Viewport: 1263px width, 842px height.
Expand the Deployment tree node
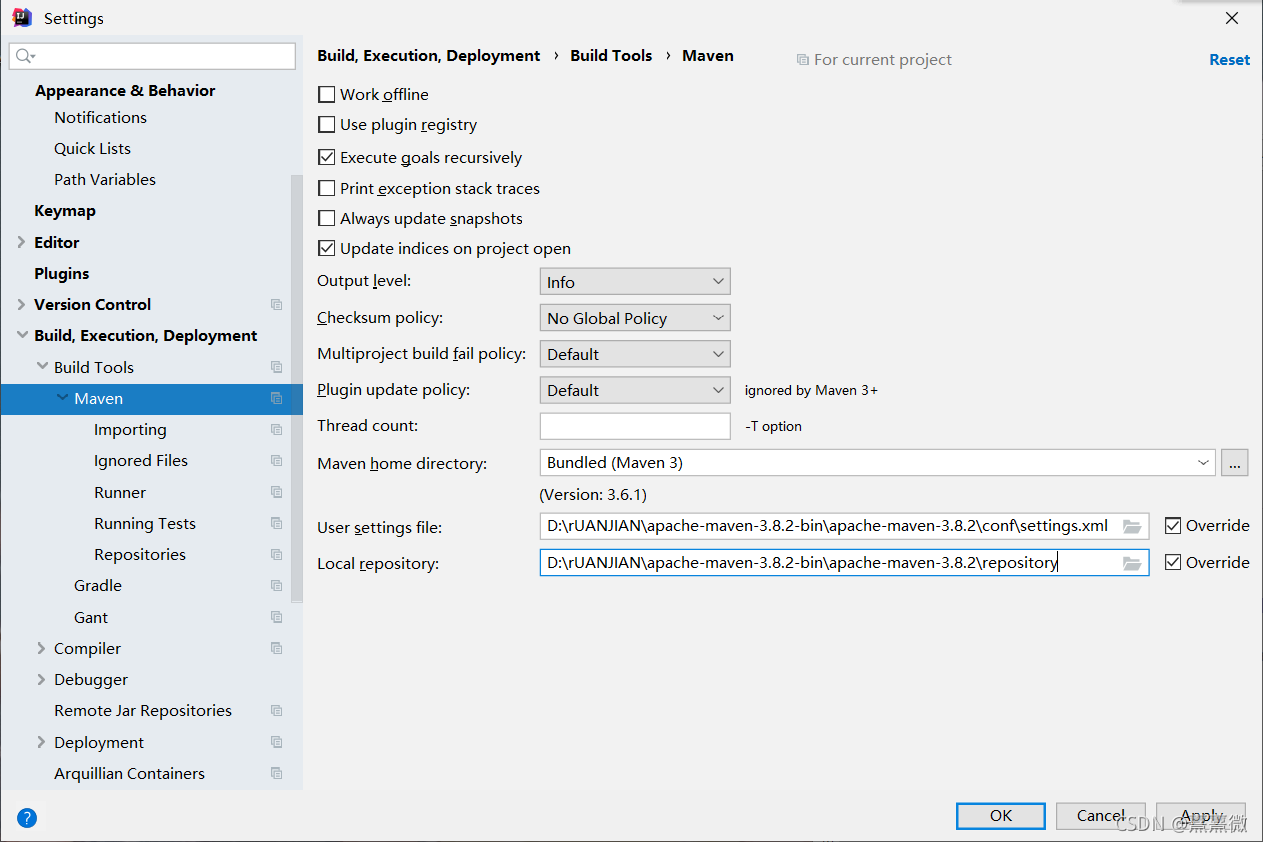(42, 742)
